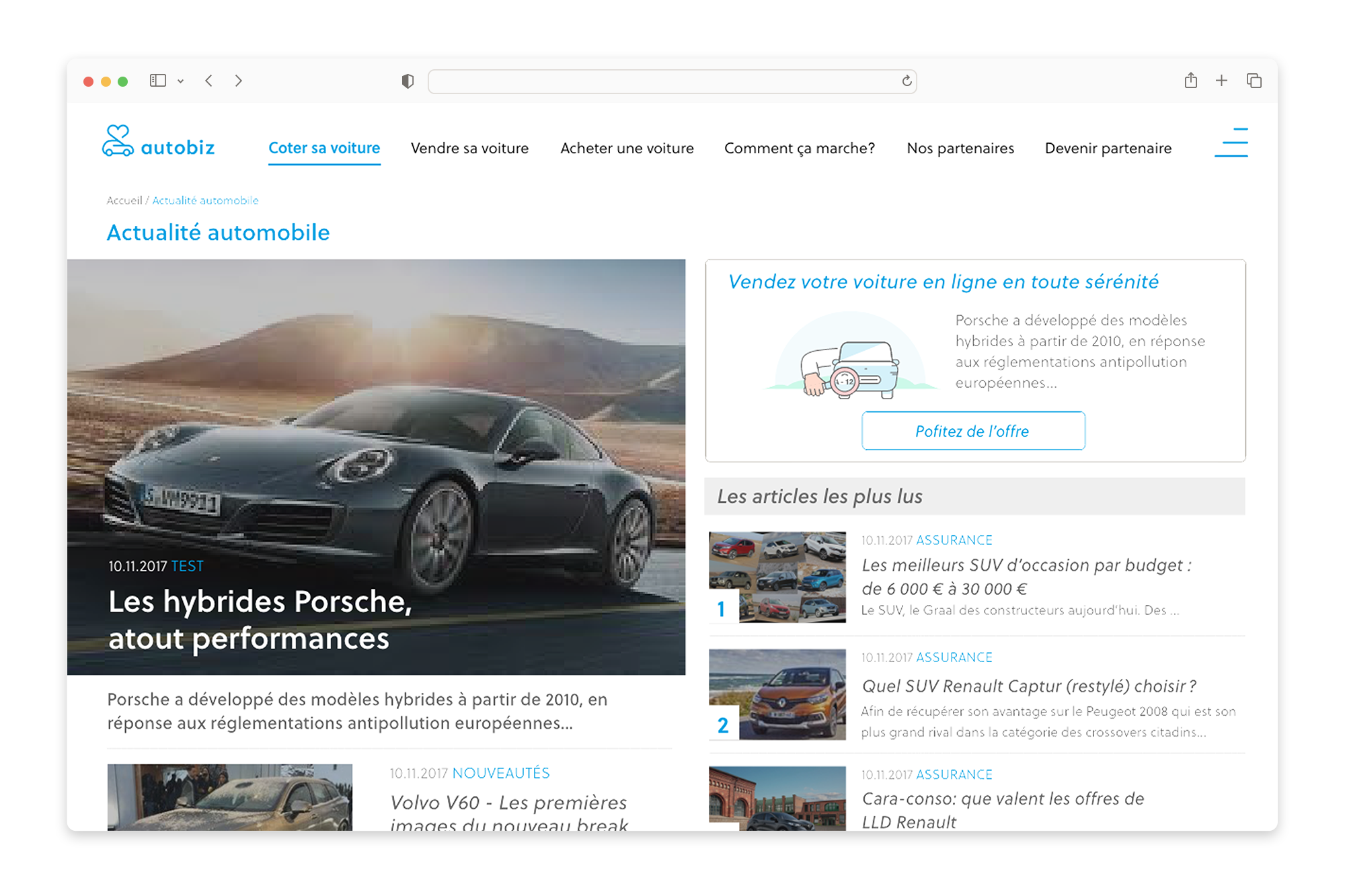The width and height of the screenshot is (1345, 896).
Task: Click ASSURANCE label on the SUV budget article
Action: click(x=954, y=540)
